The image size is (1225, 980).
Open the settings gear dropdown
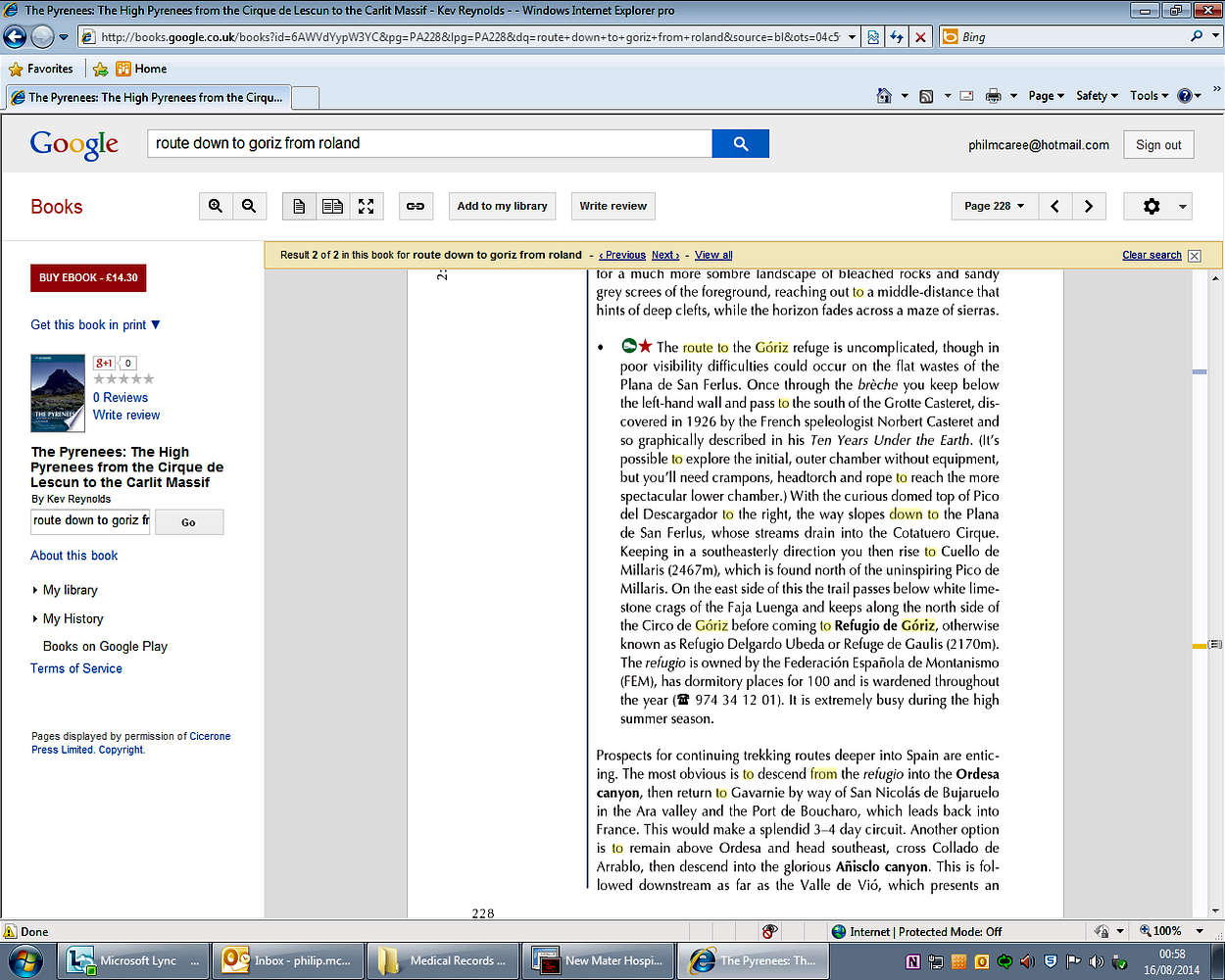click(1157, 206)
